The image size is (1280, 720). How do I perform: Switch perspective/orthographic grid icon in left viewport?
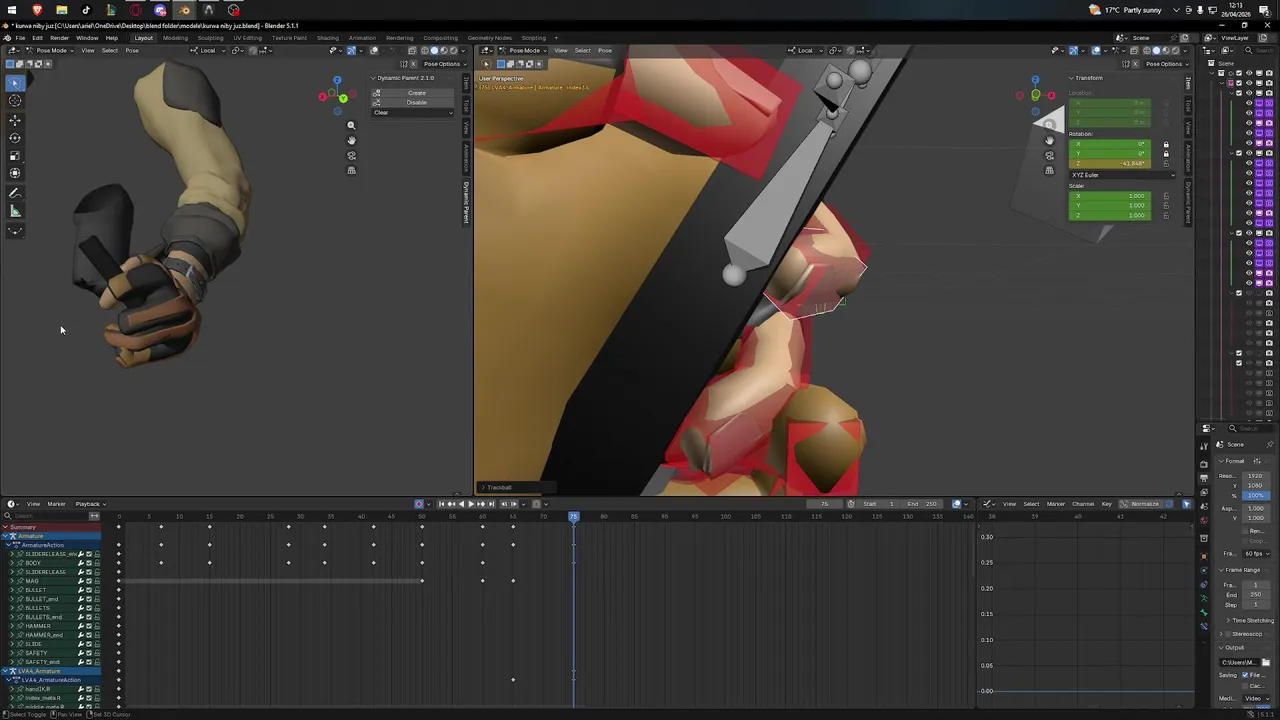coord(351,170)
